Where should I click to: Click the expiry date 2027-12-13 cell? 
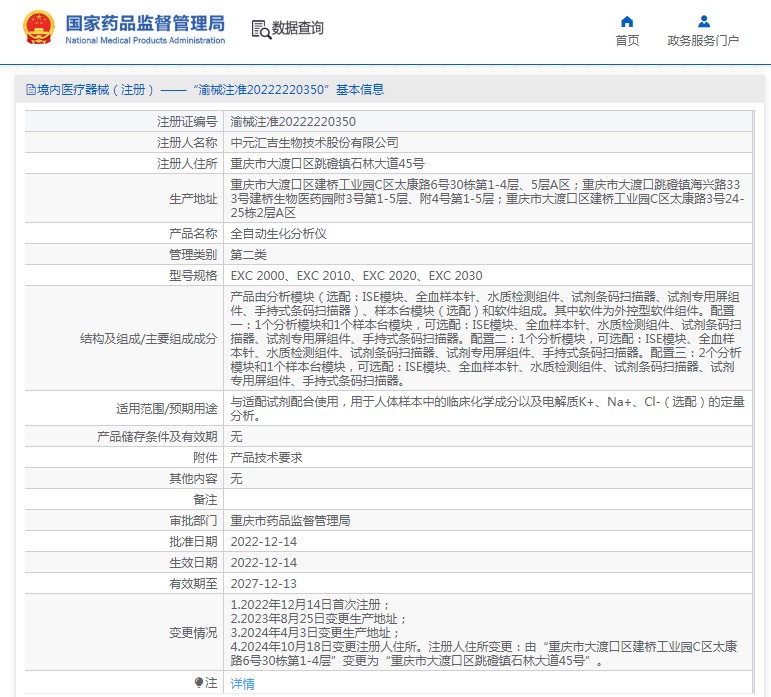263,583
